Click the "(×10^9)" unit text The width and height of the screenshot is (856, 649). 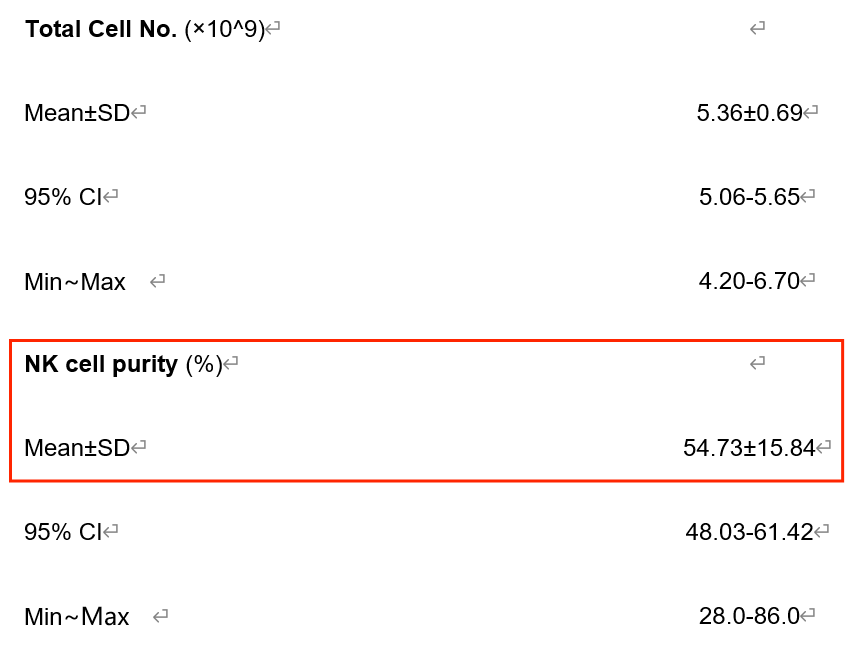pyautogui.click(x=224, y=29)
